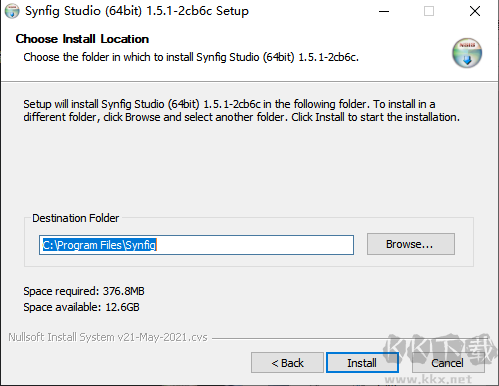The height and width of the screenshot is (386, 499).
Task: Minimize the Synfig Setup window
Action: click(384, 11)
